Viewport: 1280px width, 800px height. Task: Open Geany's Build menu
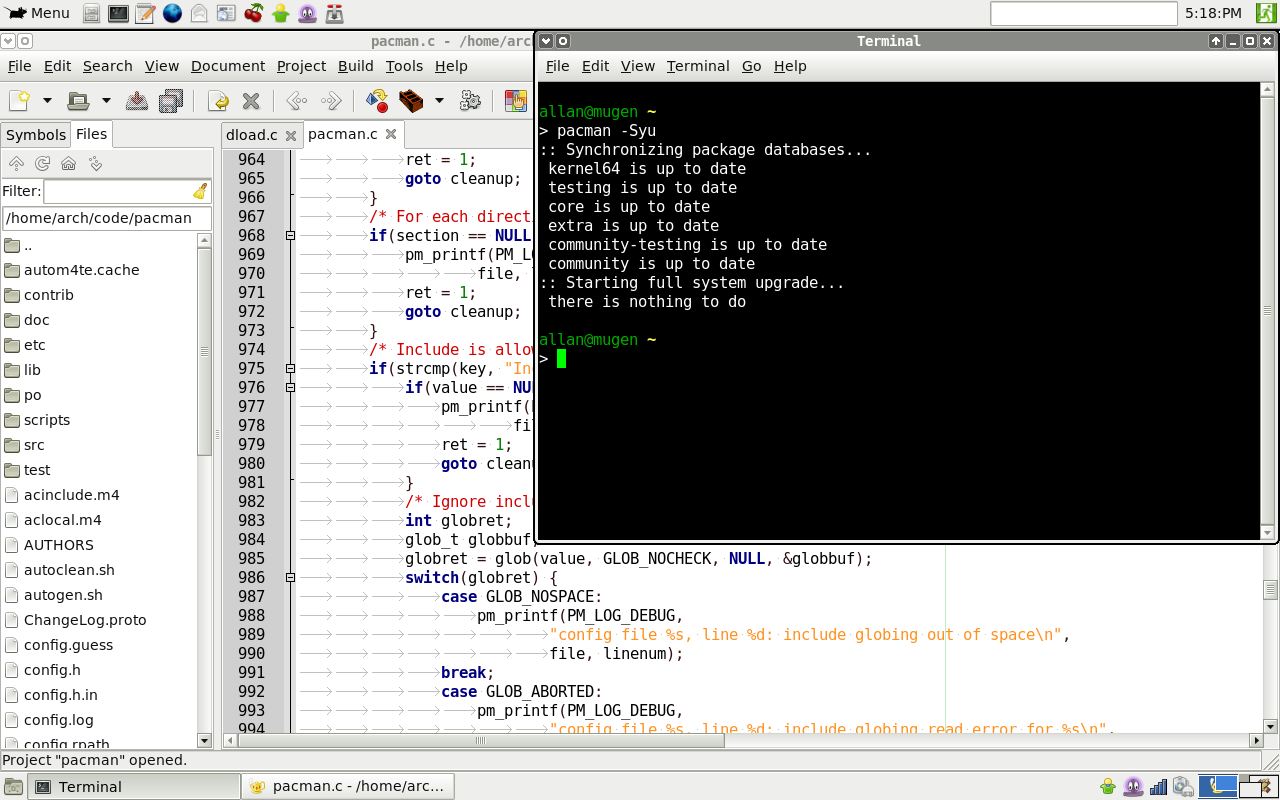tap(356, 66)
